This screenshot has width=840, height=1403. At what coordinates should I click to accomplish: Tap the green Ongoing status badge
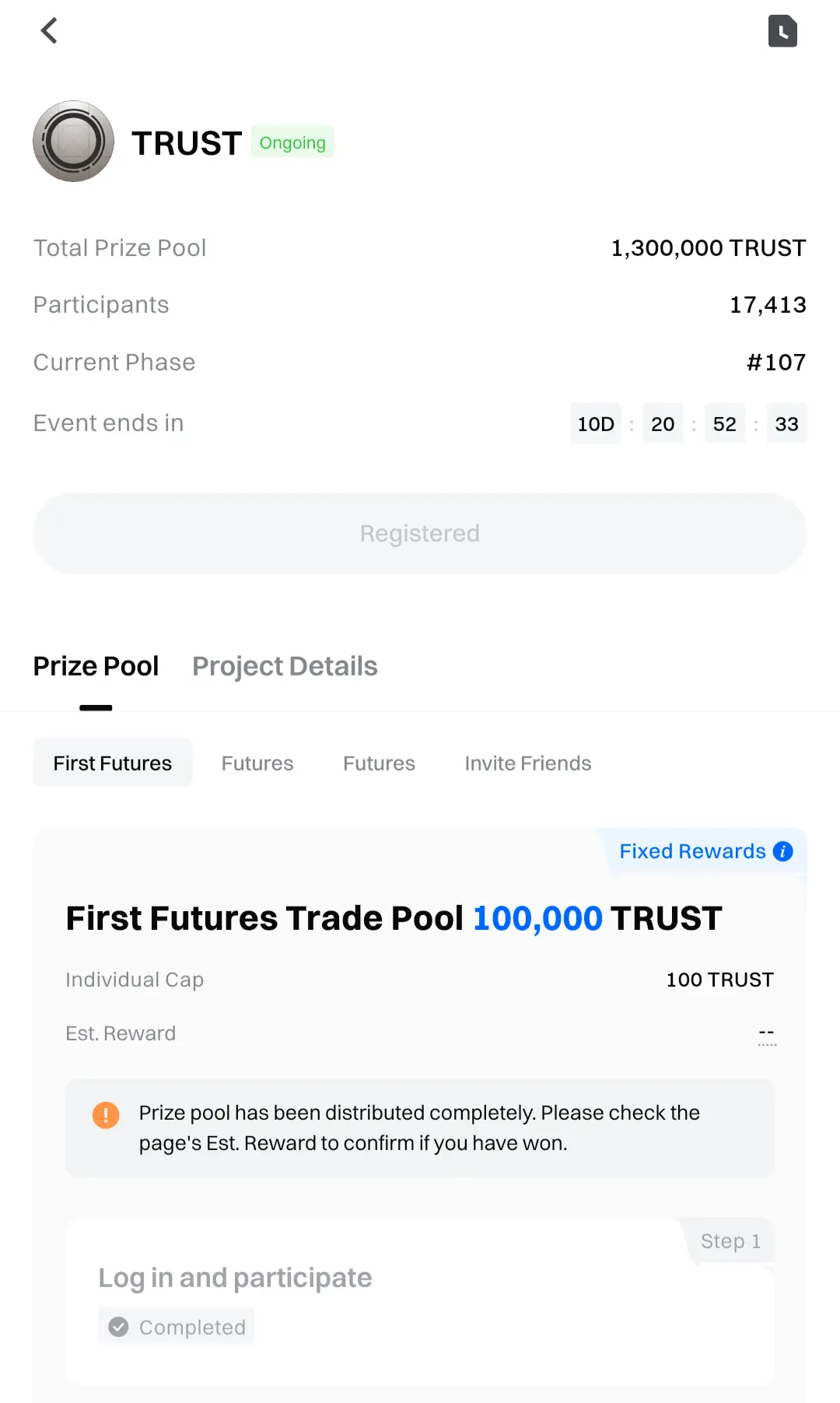pos(292,142)
